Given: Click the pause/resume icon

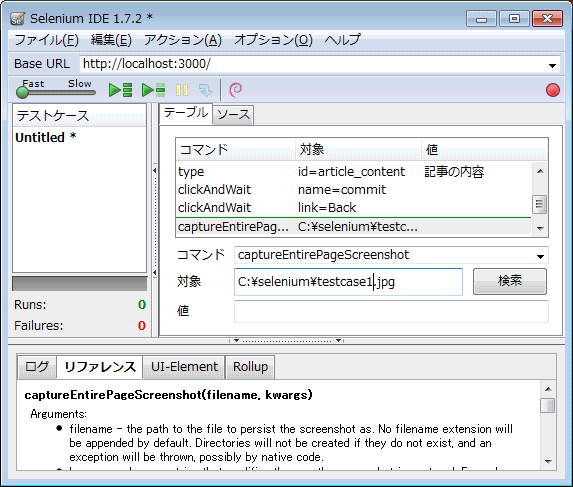Looking at the screenshot, I should [x=182, y=90].
